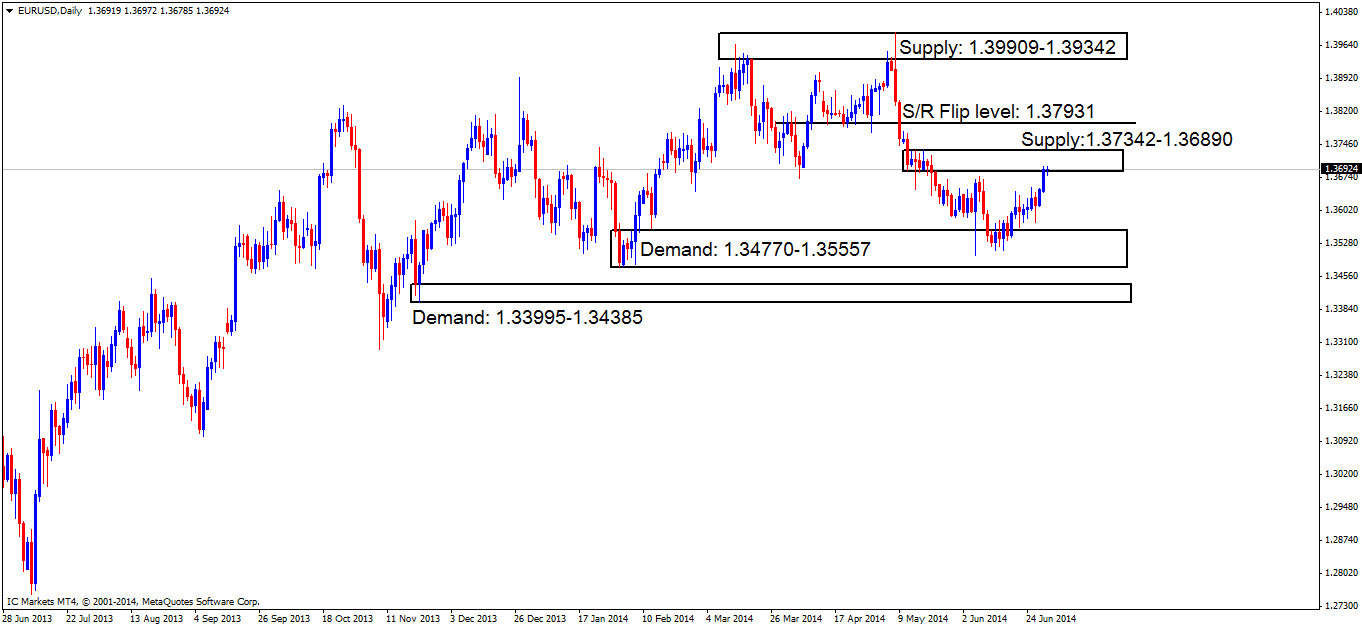
Task: Click price axis value 1.33840
Action: (x=1340, y=308)
